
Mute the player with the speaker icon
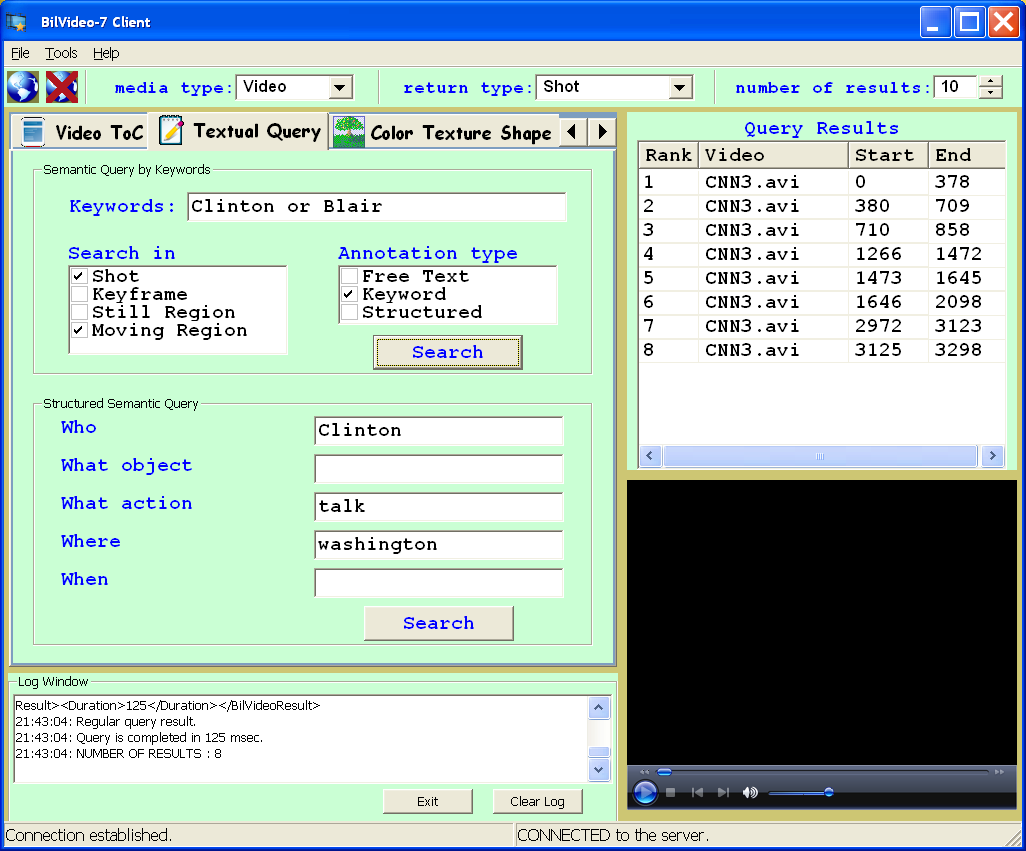pos(750,793)
